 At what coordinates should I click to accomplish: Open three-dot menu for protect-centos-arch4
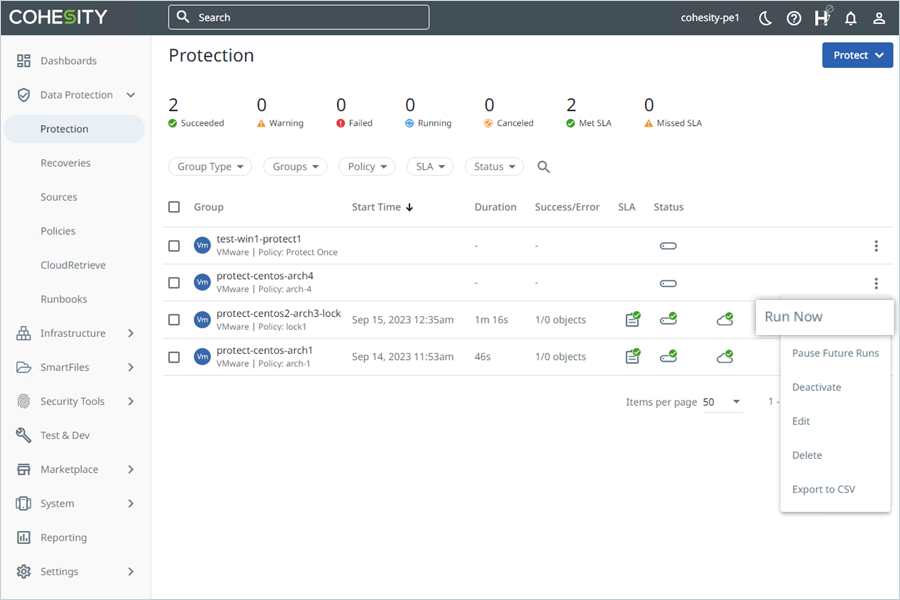[x=876, y=283]
